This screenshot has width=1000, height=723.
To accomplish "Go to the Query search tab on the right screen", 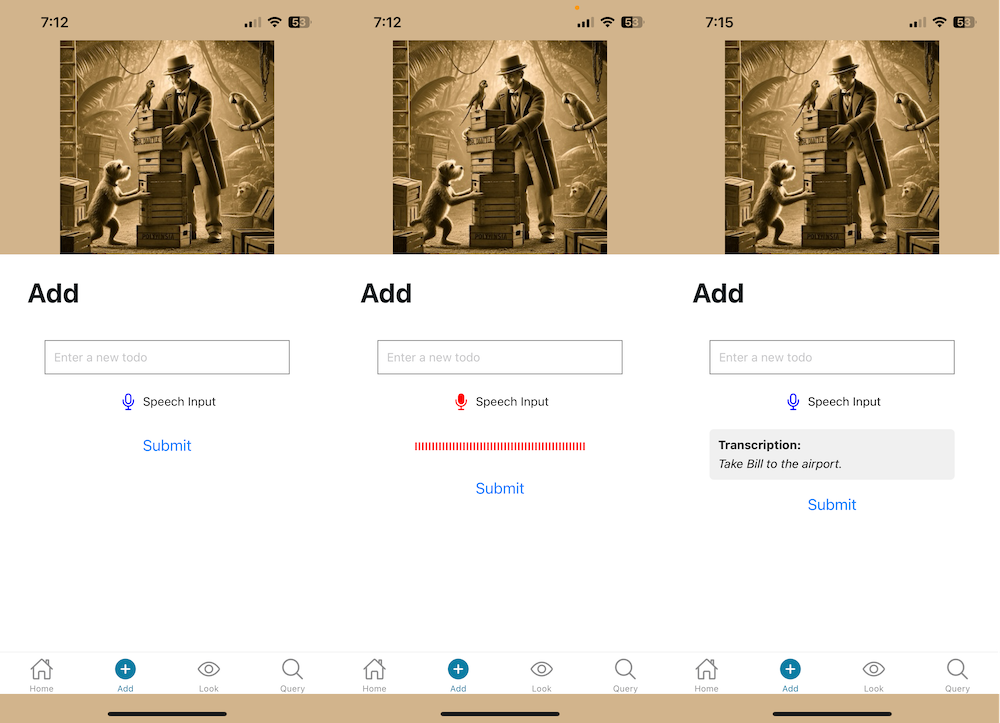I will click(x=957, y=675).
